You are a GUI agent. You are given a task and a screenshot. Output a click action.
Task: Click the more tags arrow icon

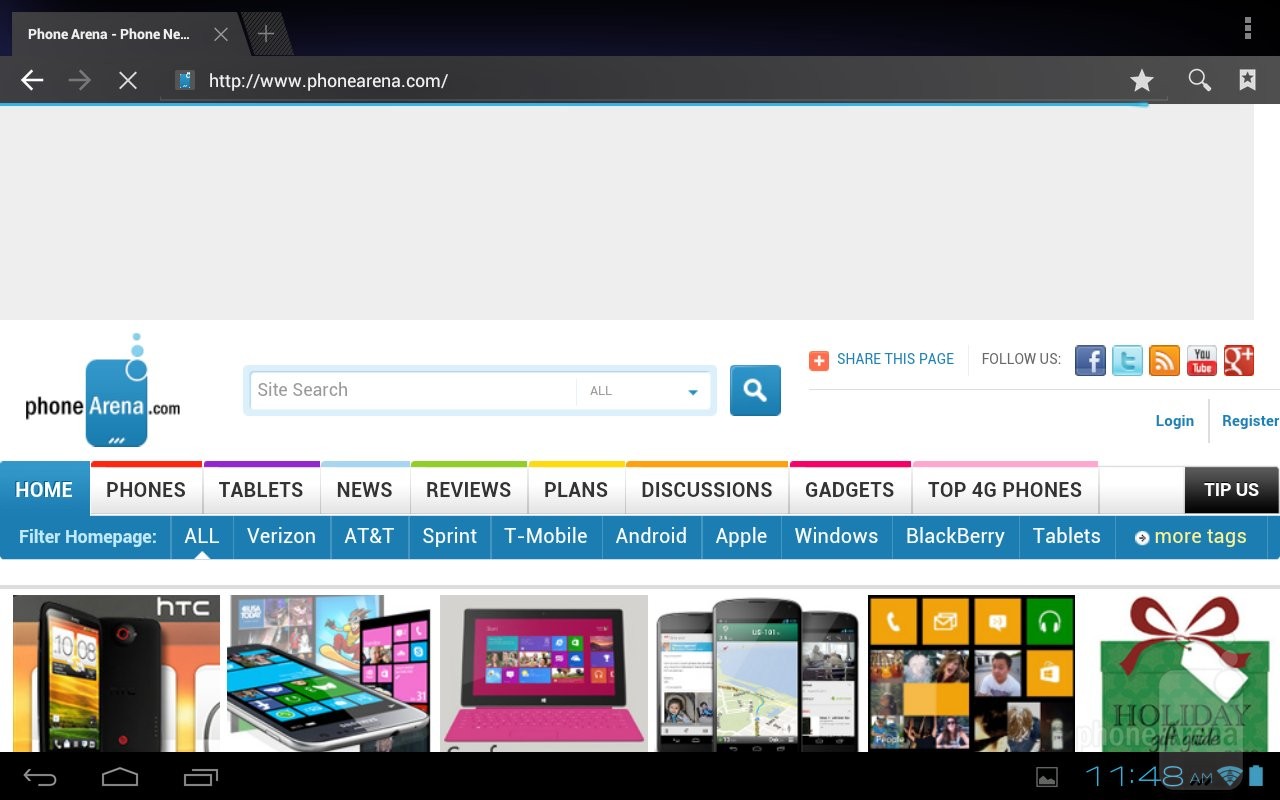1142,538
